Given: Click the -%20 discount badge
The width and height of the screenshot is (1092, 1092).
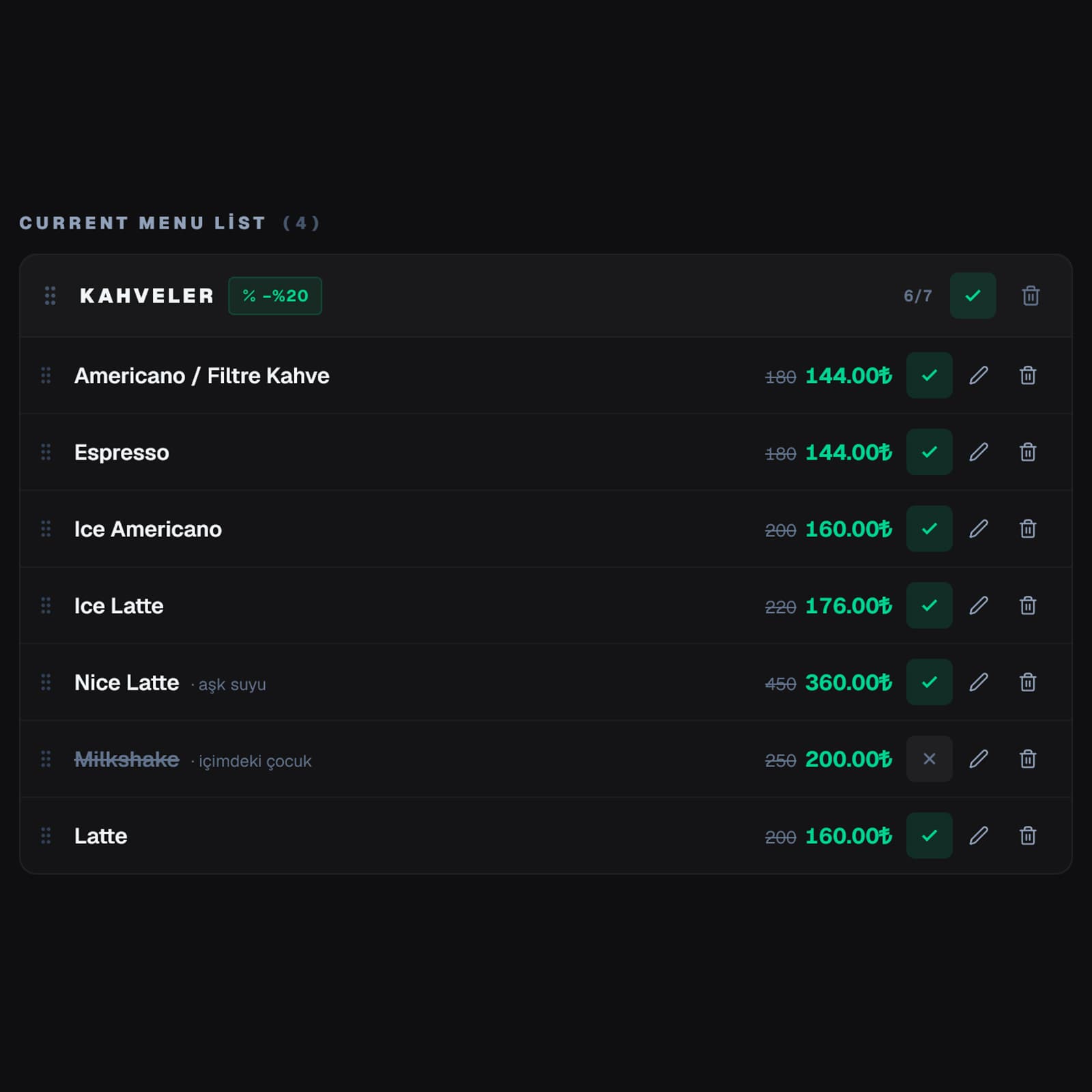Looking at the screenshot, I should tap(275, 296).
